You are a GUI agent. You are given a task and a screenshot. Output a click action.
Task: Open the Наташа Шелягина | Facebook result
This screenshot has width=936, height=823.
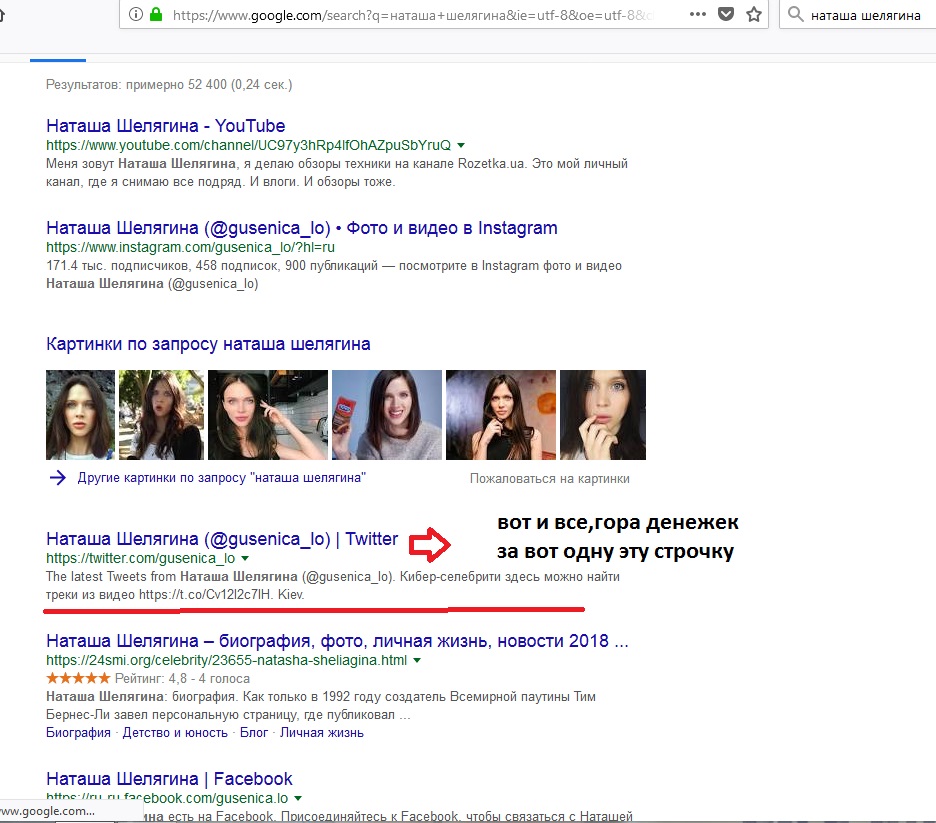(x=169, y=779)
